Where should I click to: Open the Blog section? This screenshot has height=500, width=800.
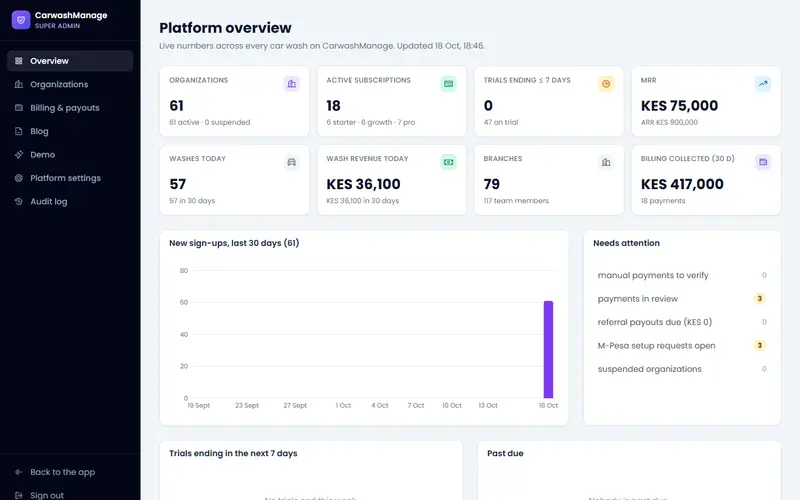[70, 131]
